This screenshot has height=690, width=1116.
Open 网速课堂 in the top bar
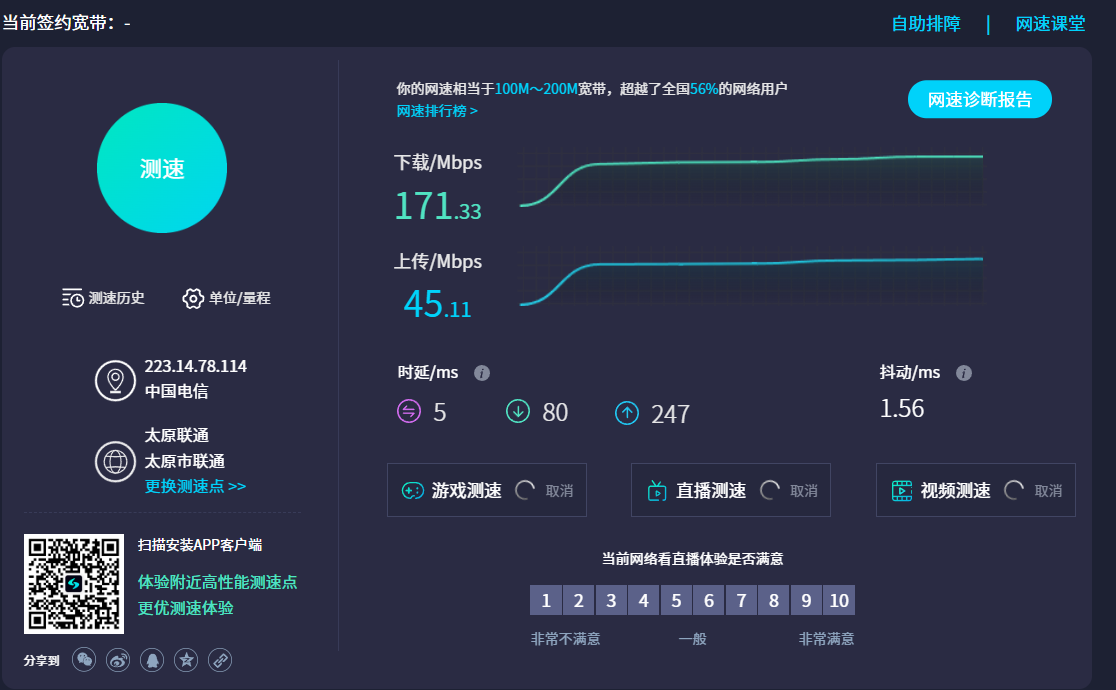[1050, 24]
